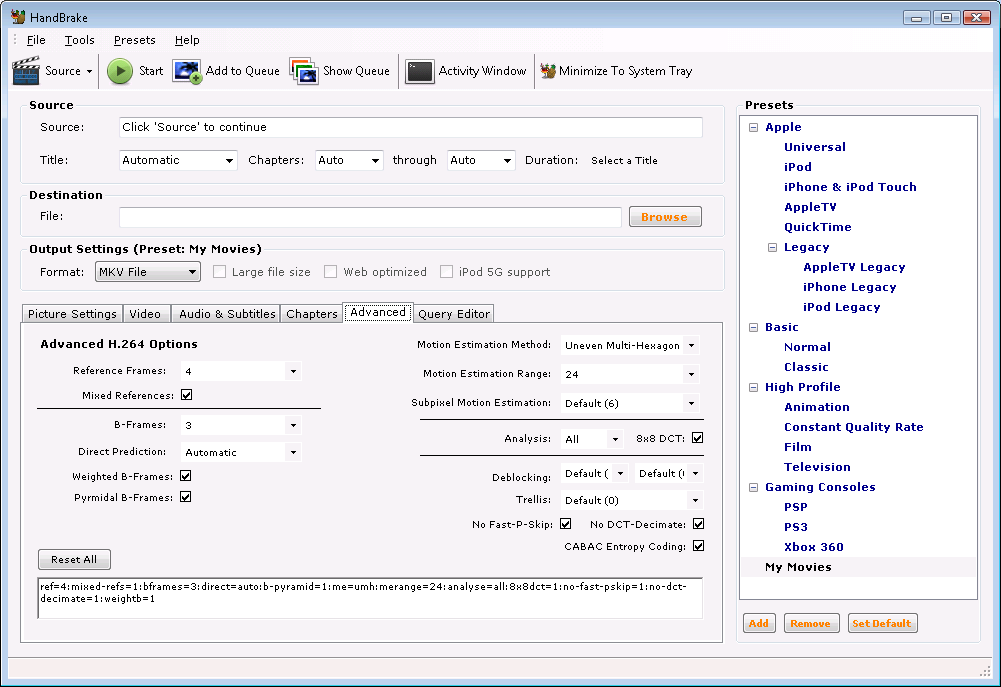
Task: Click the Source clapperboard icon
Action: tap(26, 71)
